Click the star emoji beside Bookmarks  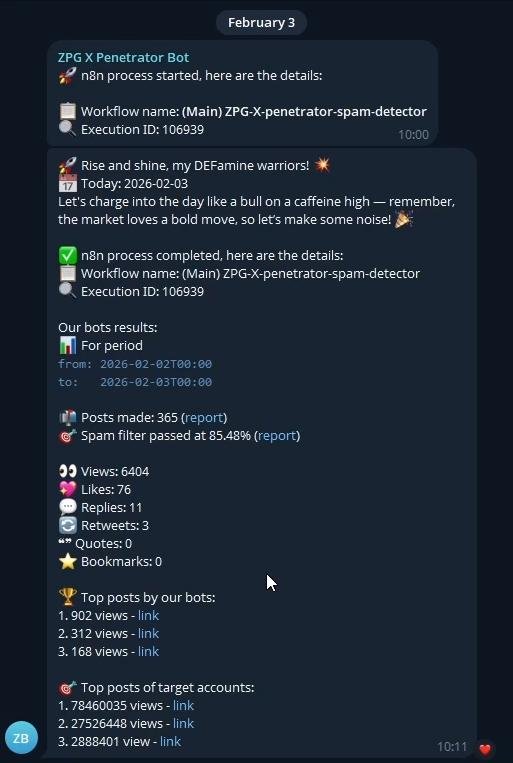coord(68,562)
